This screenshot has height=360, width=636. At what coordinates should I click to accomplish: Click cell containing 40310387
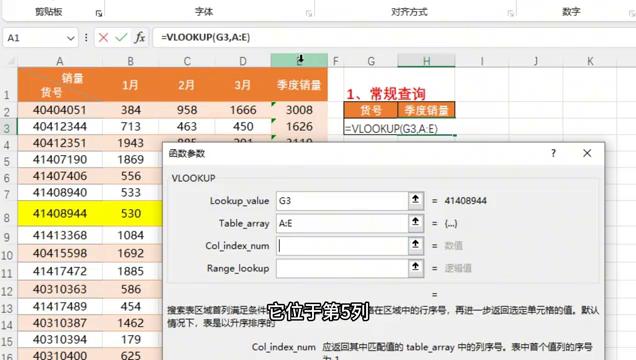(x=60, y=323)
